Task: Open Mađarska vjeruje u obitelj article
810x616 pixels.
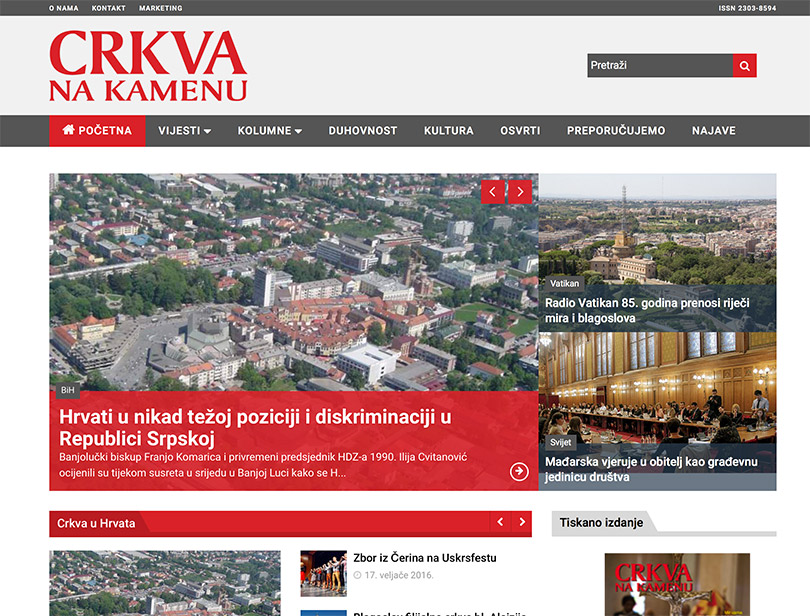Action: pos(651,469)
